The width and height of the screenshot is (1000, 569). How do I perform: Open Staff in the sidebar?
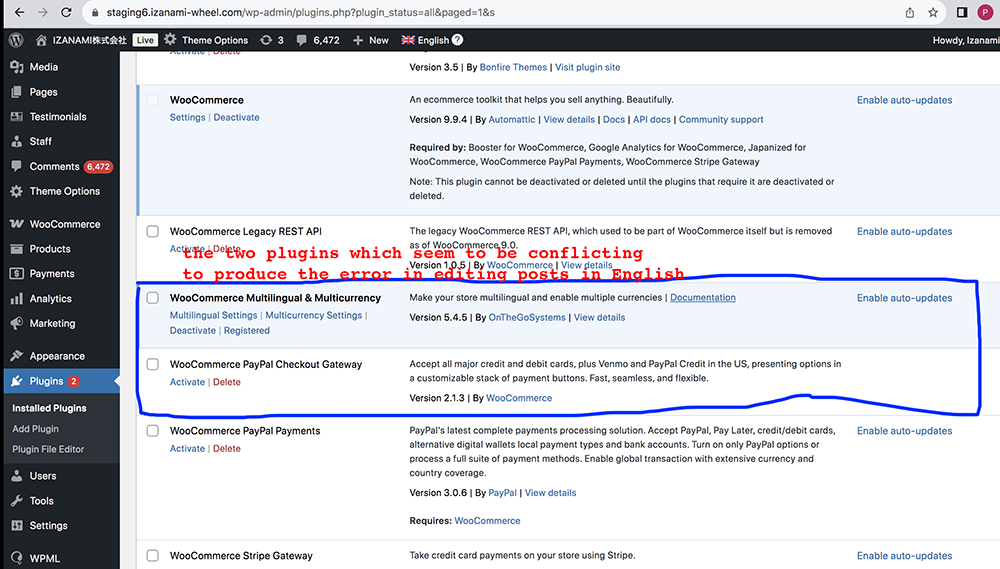point(40,142)
